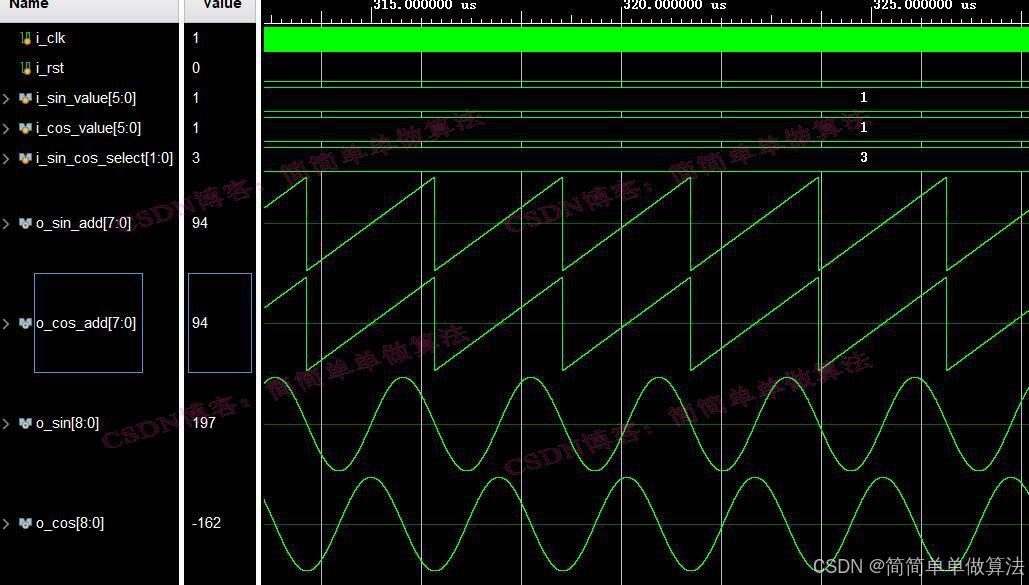The width and height of the screenshot is (1029, 585).
Task: Select the i_sin_value[5:0] signal name
Action: click(x=86, y=98)
